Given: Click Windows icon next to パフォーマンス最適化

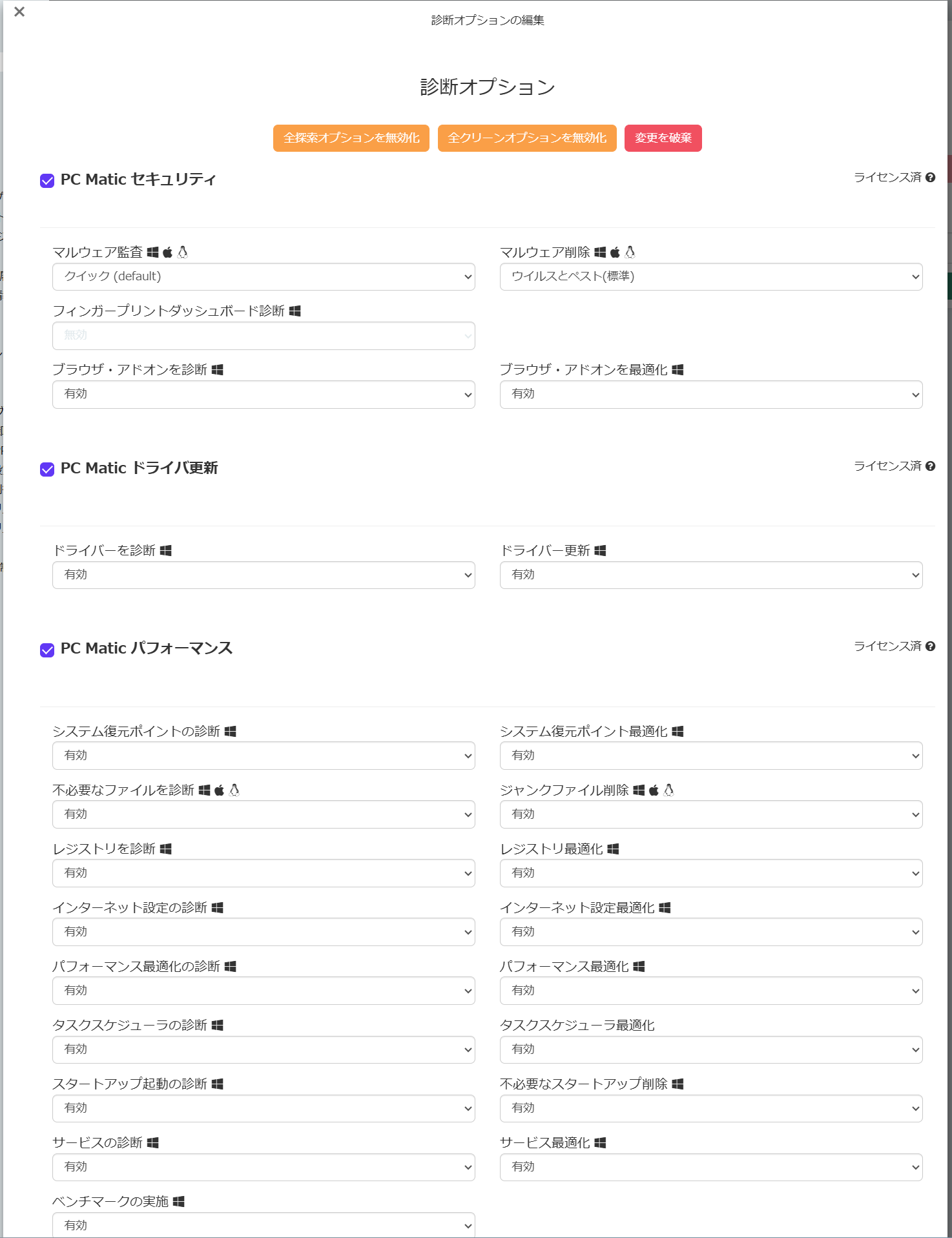Looking at the screenshot, I should coord(639,967).
